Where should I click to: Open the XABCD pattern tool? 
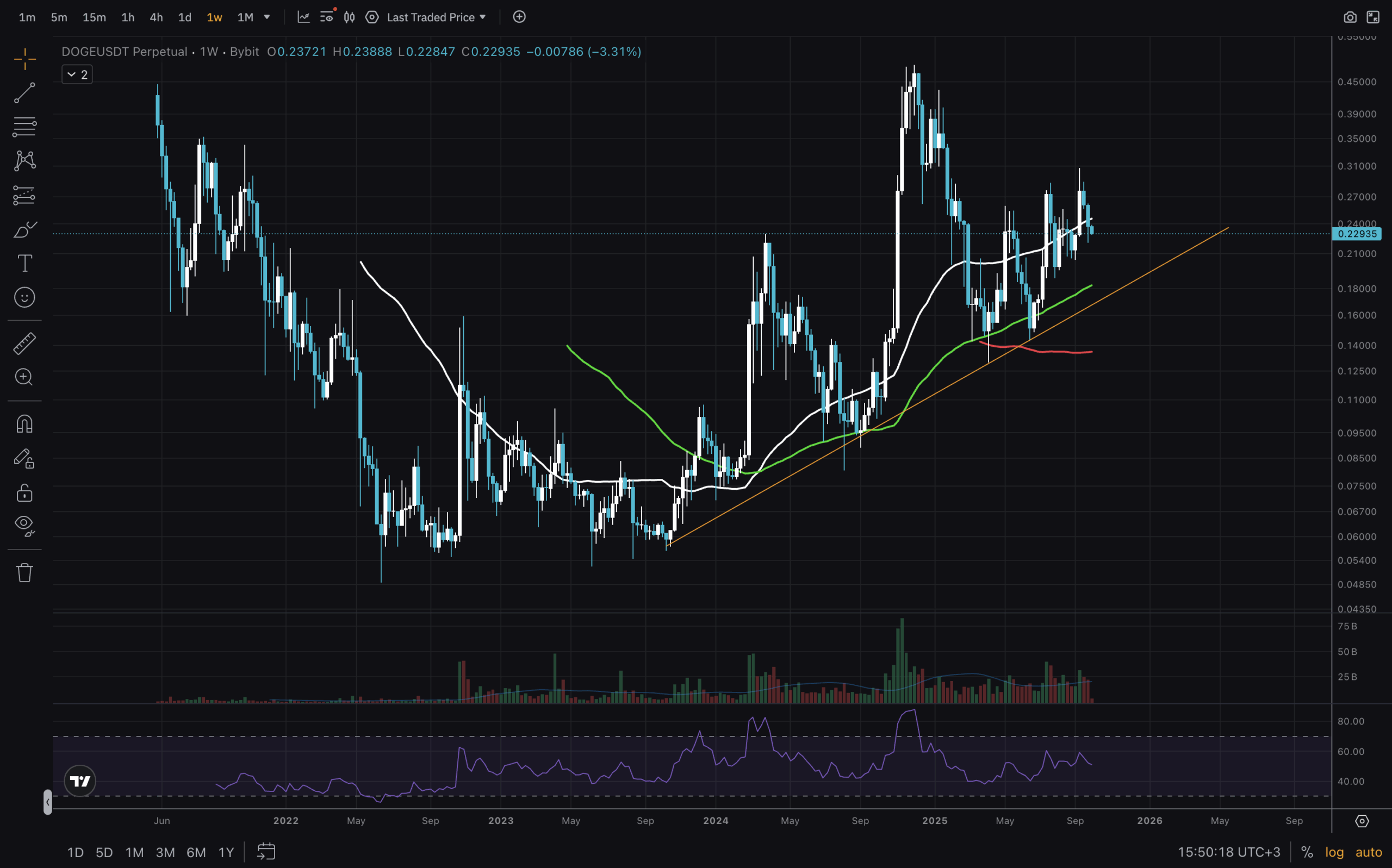[24, 161]
